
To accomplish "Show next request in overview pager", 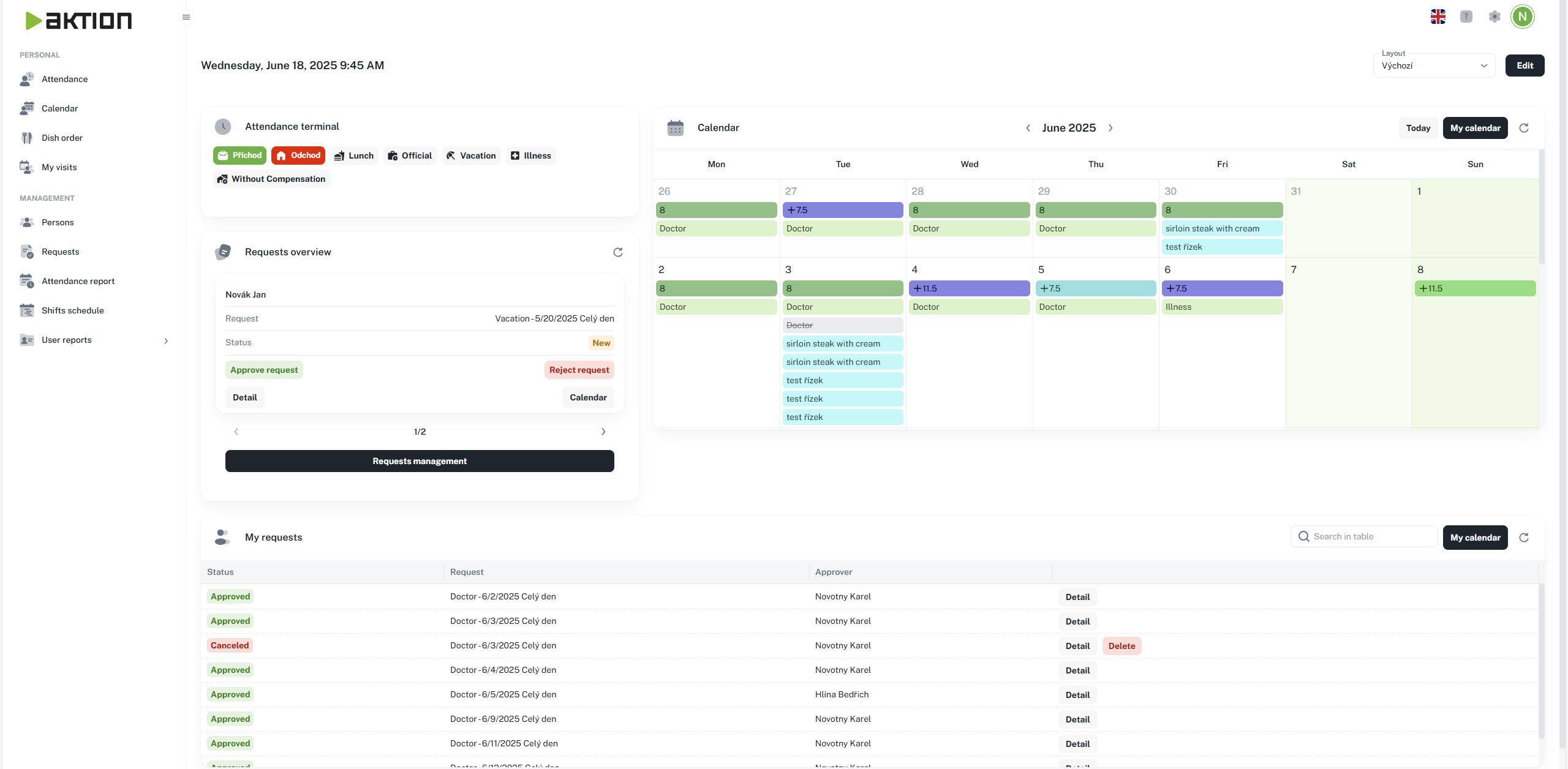I will coord(603,432).
